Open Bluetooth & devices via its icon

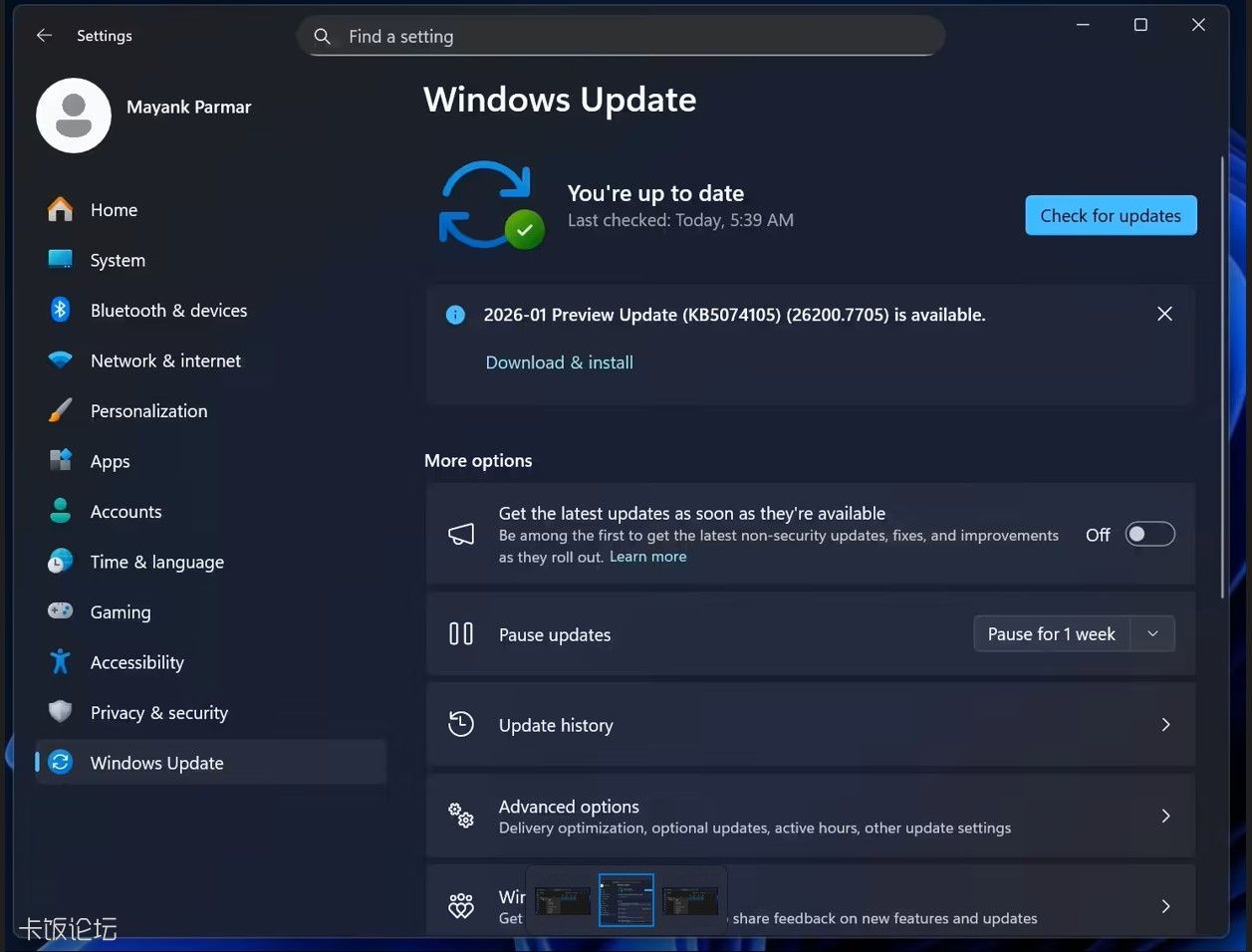coord(61,311)
